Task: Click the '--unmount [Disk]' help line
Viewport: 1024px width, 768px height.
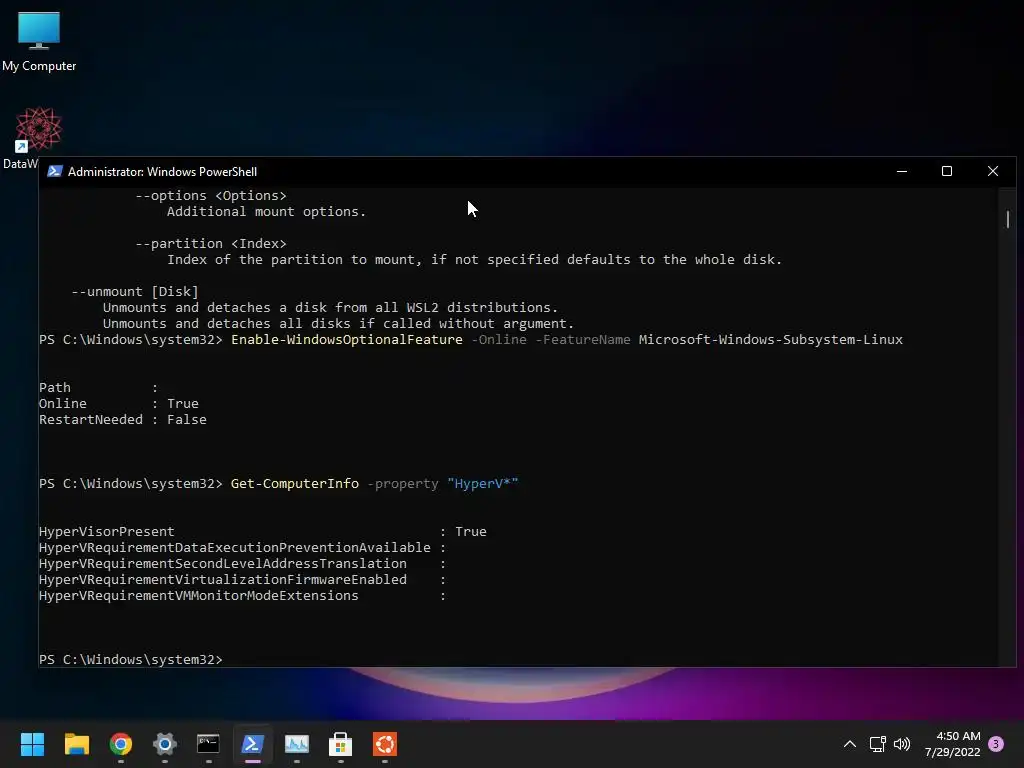Action: (x=135, y=291)
